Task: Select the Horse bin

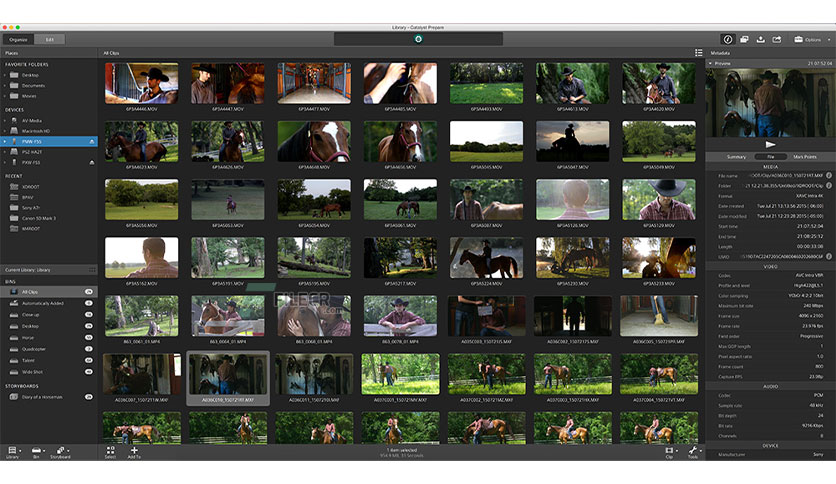Action: [x=49, y=337]
